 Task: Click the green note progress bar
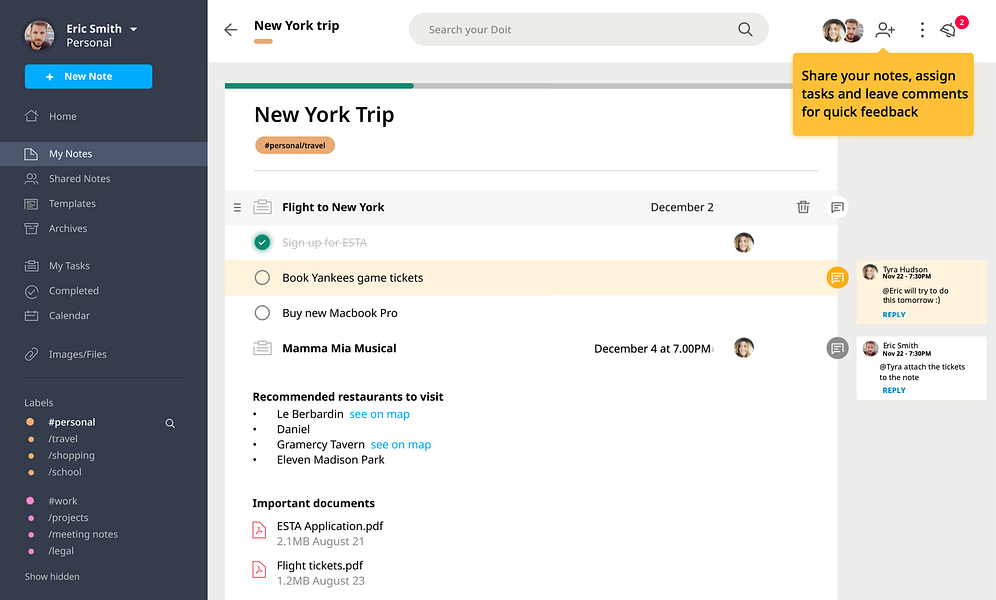(319, 86)
